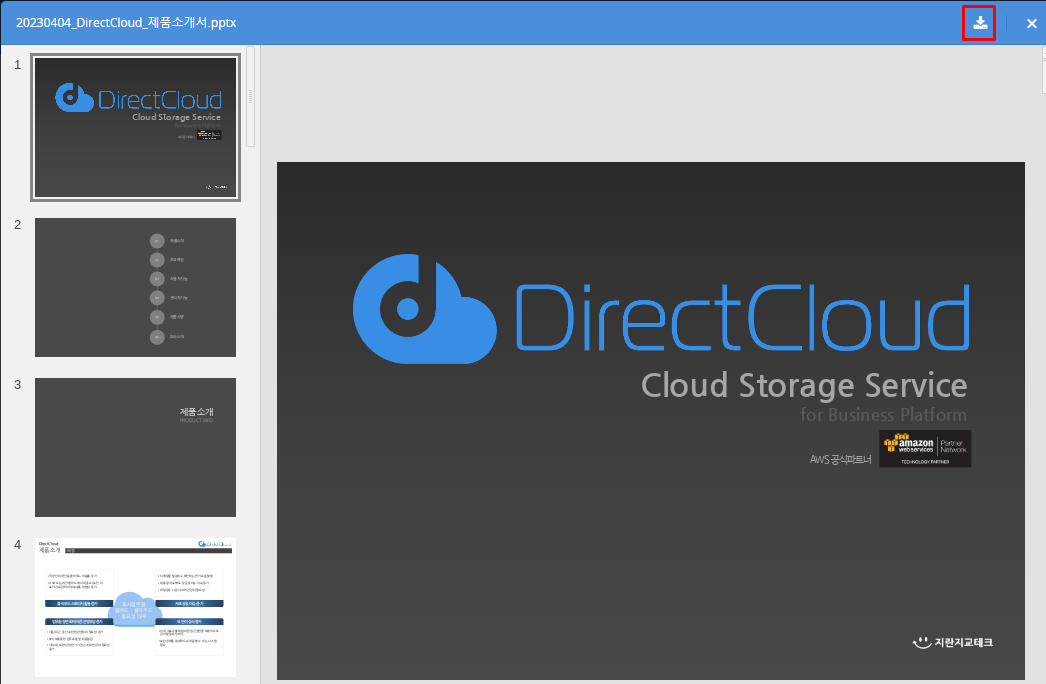Image resolution: width=1046 pixels, height=684 pixels.
Task: Jump to the slide 4 thumbnail
Action: pos(135,607)
